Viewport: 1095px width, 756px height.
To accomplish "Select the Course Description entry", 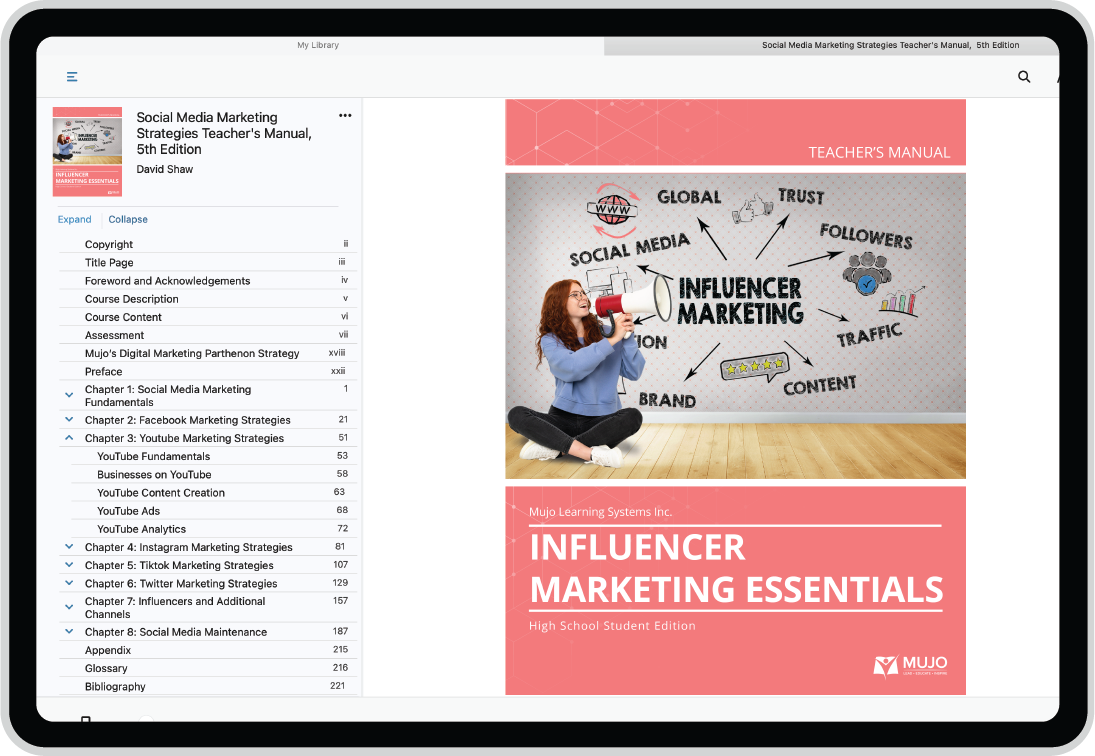I will 132,299.
